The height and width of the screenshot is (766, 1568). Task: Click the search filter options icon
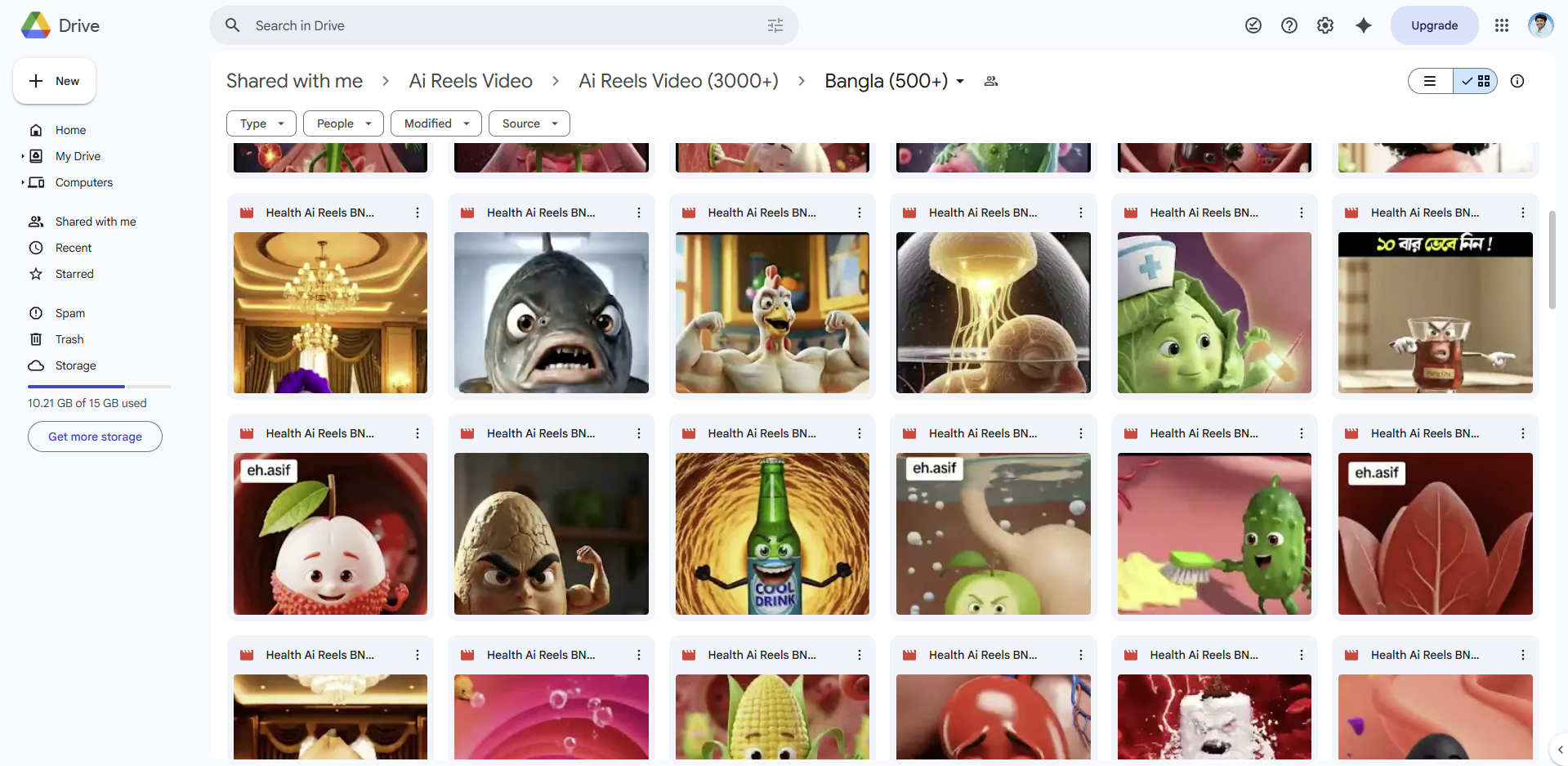(x=775, y=25)
